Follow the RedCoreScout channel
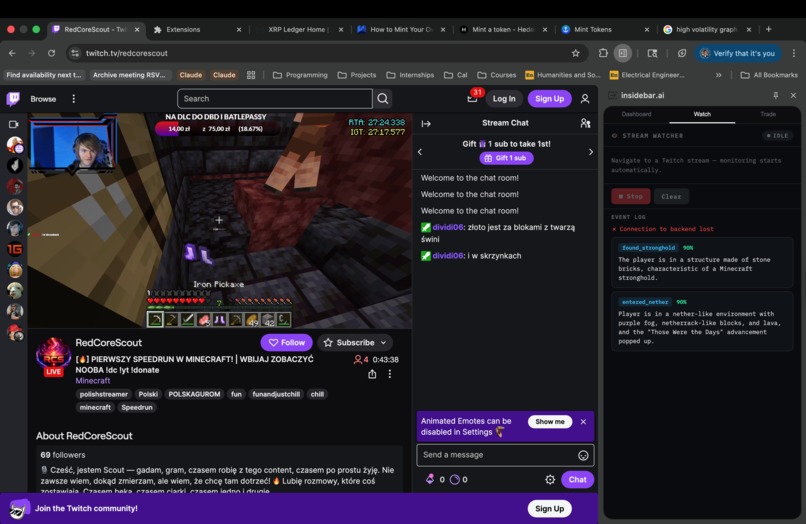Viewport: 806px width, 524px height. coord(287,342)
